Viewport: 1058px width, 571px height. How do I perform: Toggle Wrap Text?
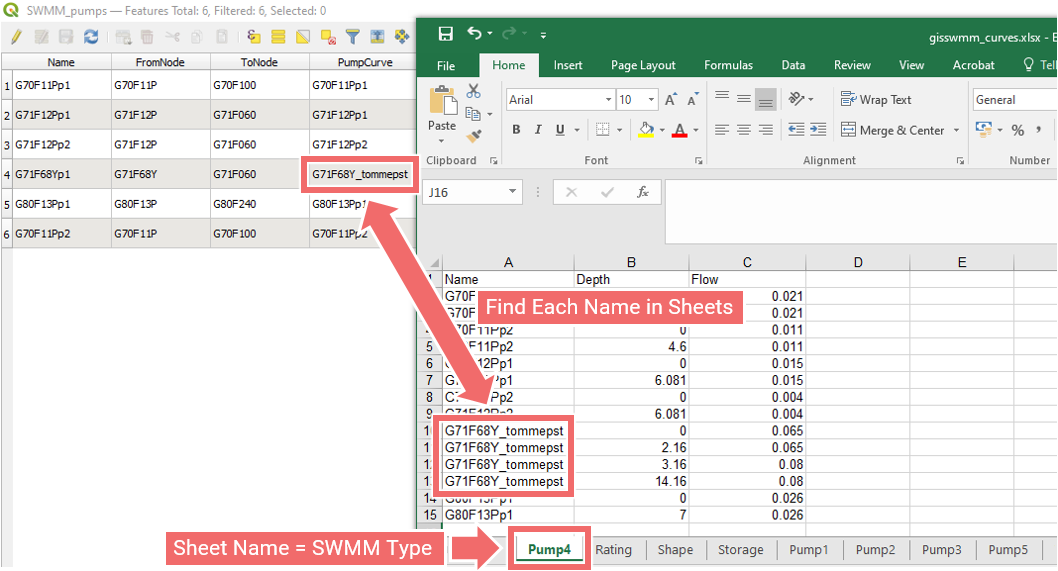coord(876,100)
